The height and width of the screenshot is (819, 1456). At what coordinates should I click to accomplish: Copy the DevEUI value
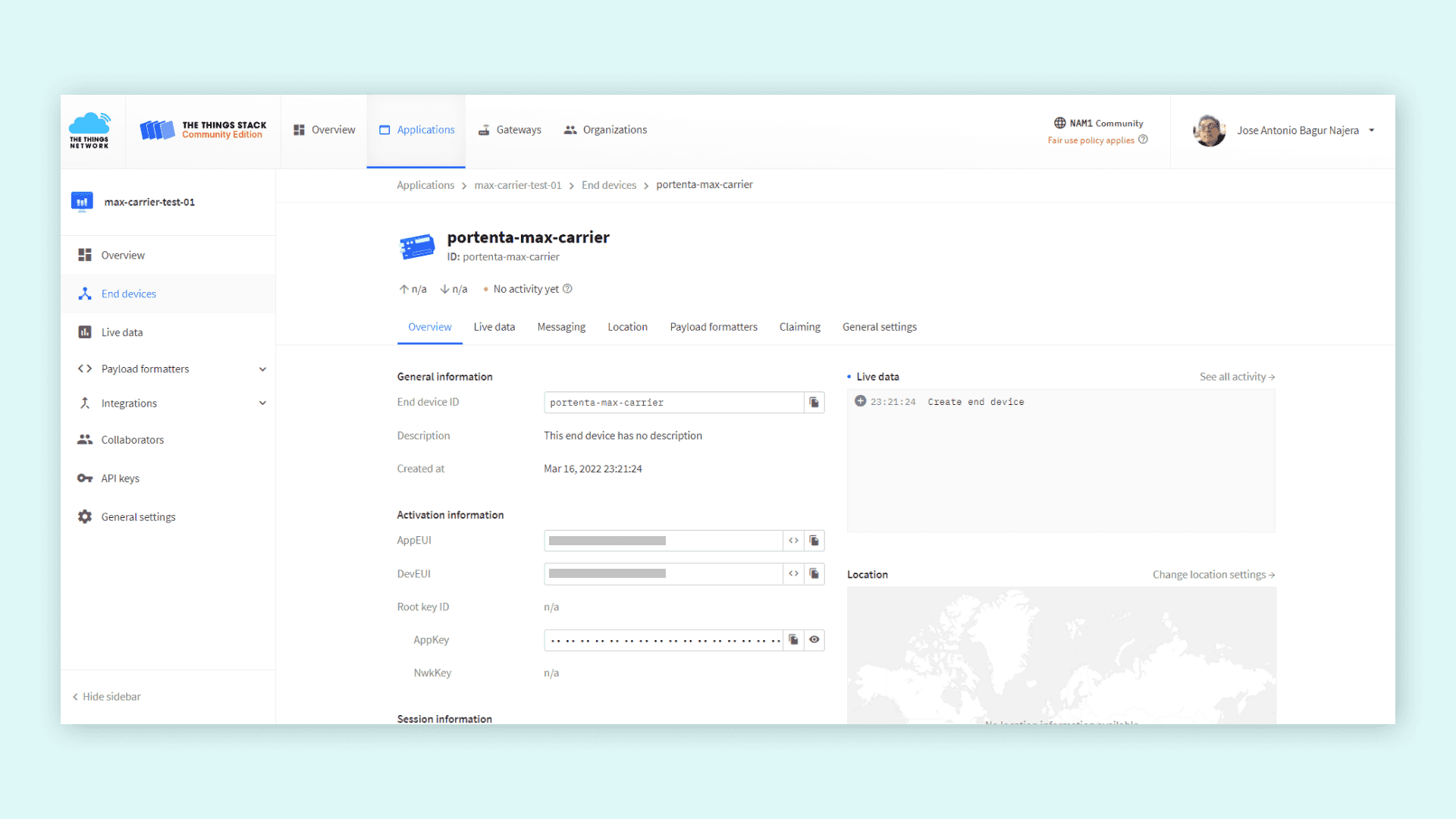[814, 574]
